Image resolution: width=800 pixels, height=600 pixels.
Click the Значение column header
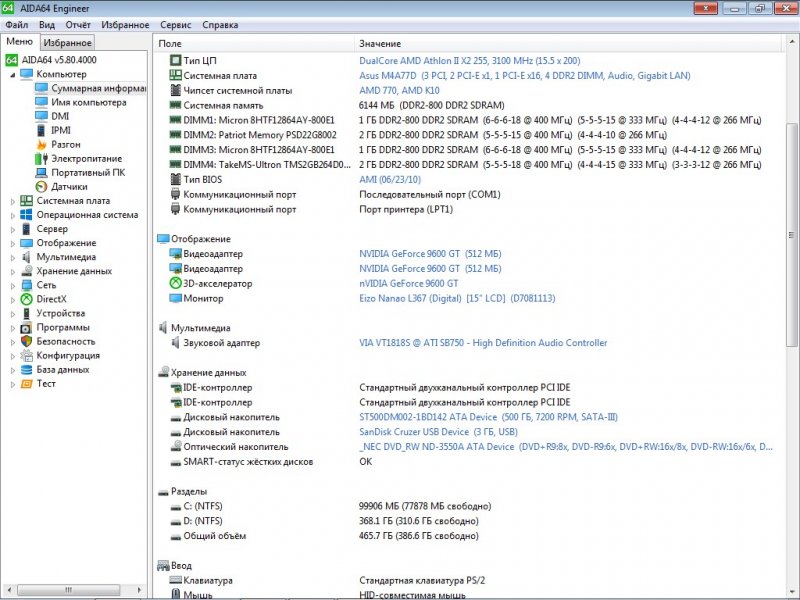click(x=380, y=44)
